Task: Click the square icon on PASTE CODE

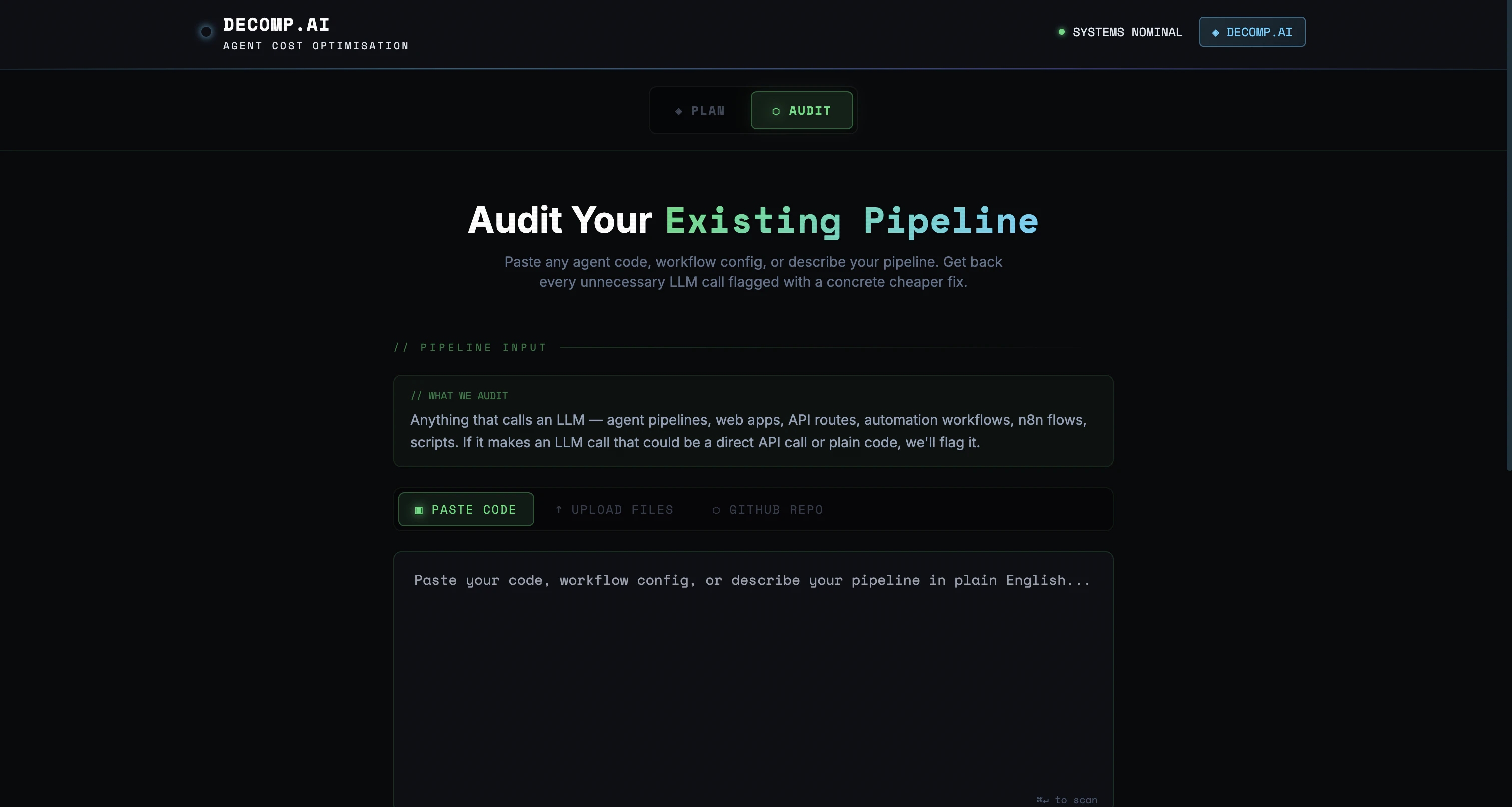Action: click(418, 511)
